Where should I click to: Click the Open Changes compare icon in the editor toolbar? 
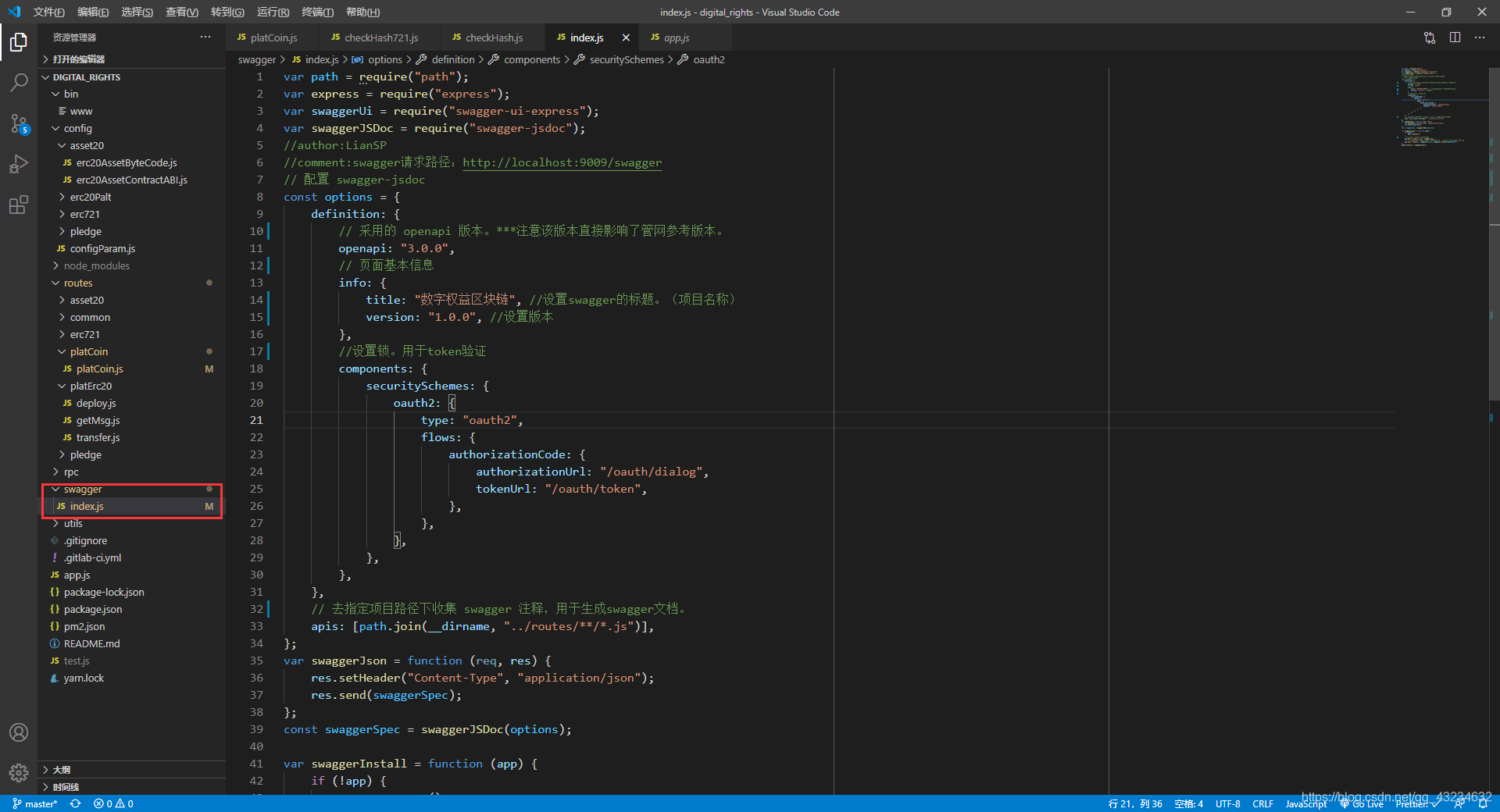[1430, 37]
